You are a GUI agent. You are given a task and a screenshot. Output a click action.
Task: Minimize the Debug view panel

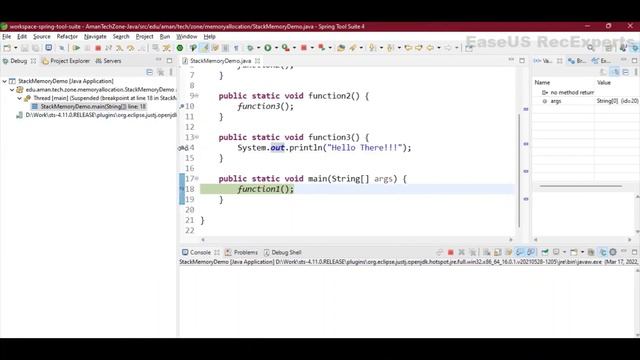click(x=158, y=61)
